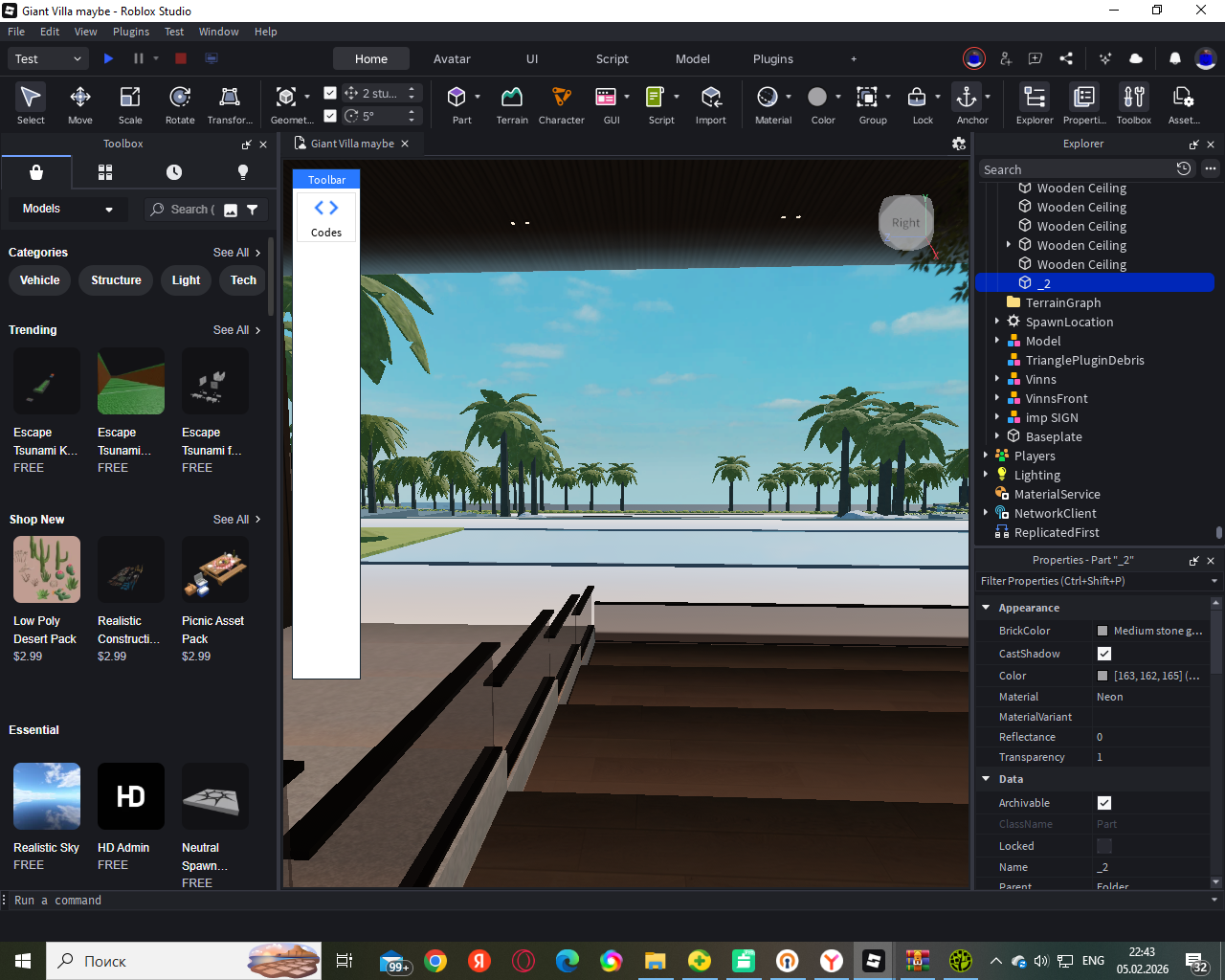Open Toolbox Inventory tab icon

(105, 172)
